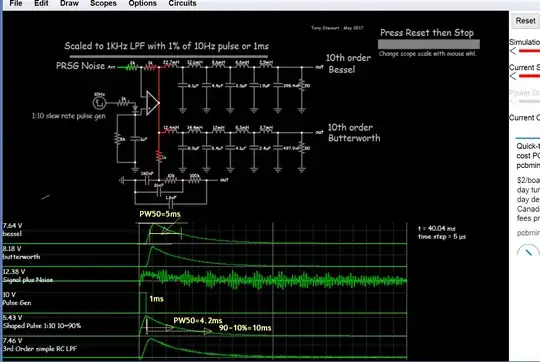This screenshot has height=362, width=540.
Task: Click the green PRSG Noise resistor
Action: [x=132, y=67]
